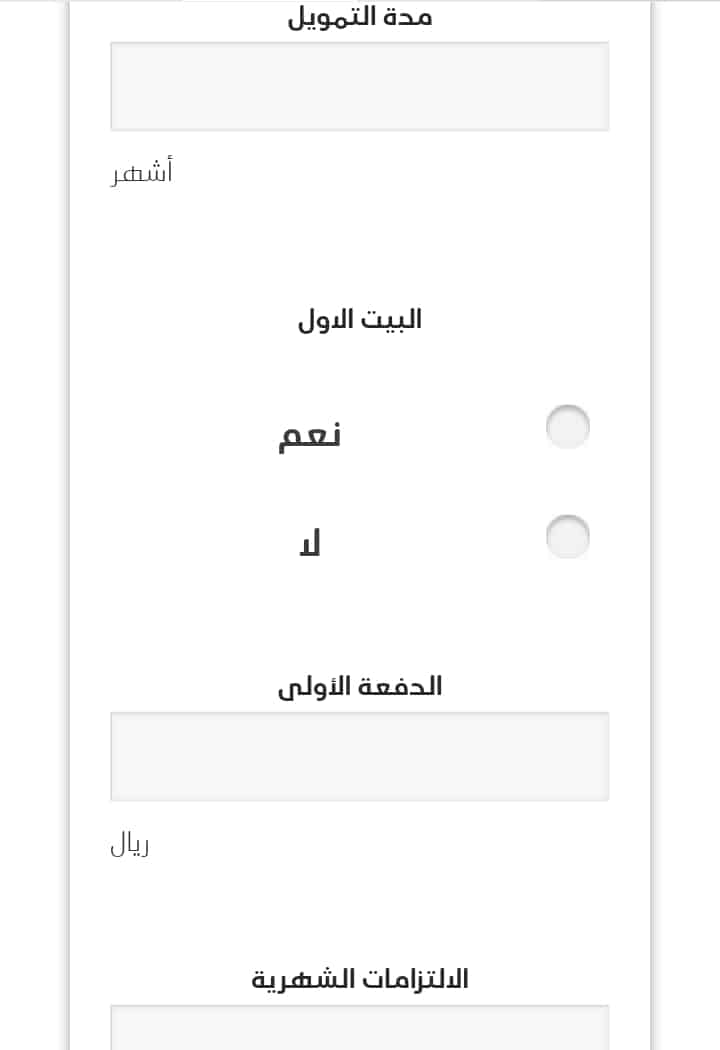Click the الالتزامات الشهرية field label
Image resolution: width=720 pixels, height=1050 pixels.
[360, 980]
